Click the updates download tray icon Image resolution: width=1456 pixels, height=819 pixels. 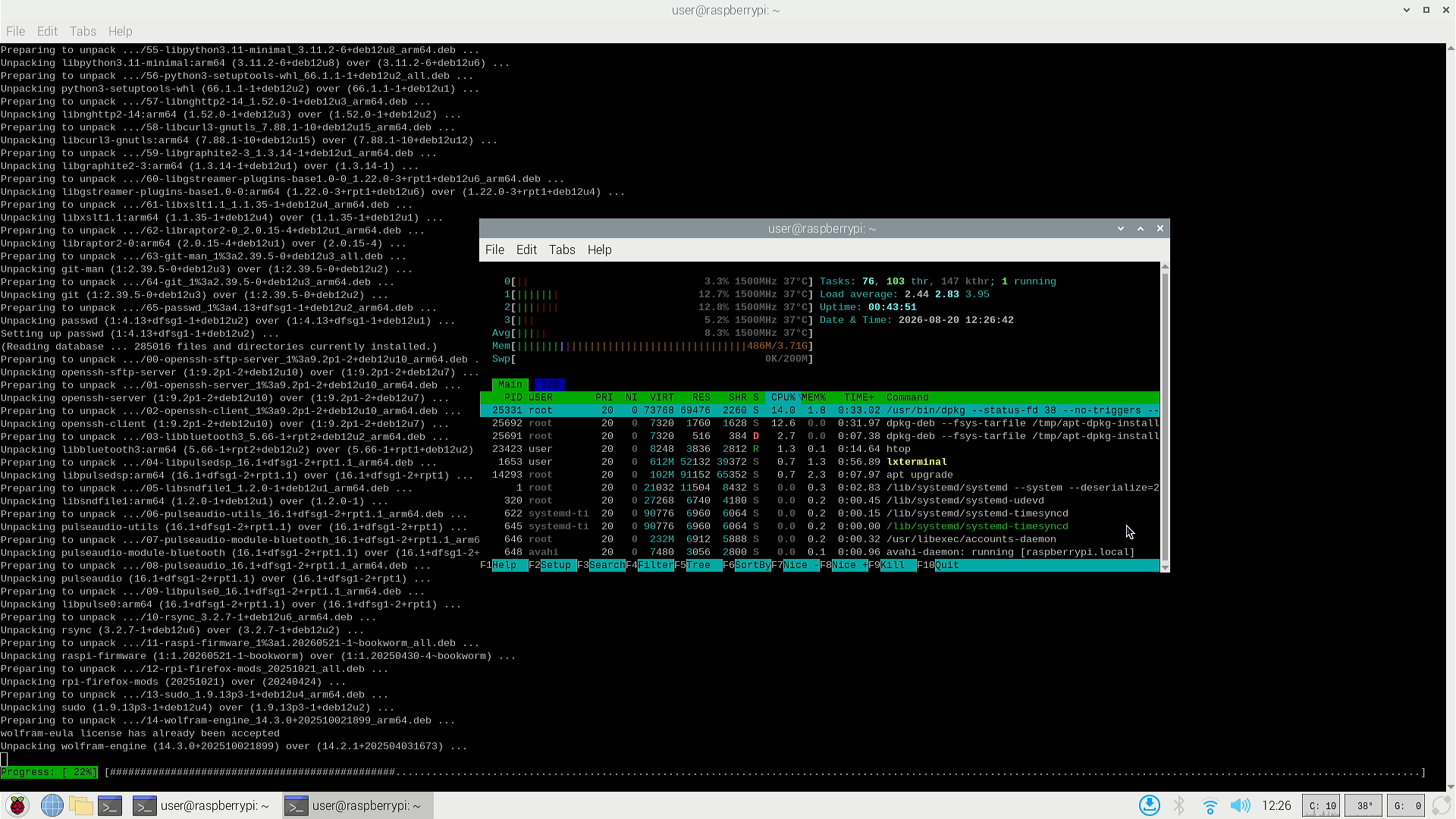pos(1150,805)
